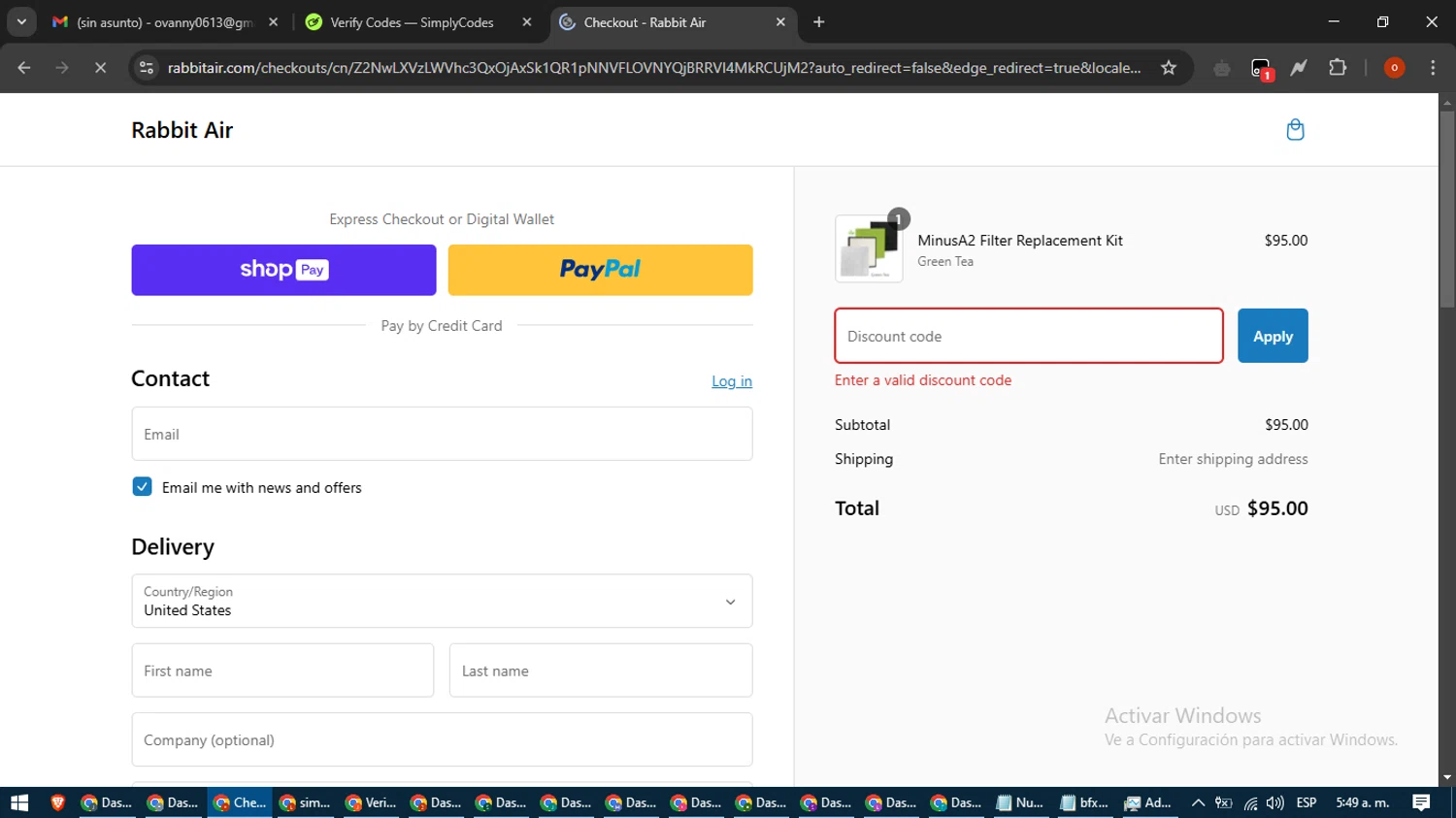Click the browser address bar URL
The width and height of the screenshot is (1456, 818).
[653, 68]
